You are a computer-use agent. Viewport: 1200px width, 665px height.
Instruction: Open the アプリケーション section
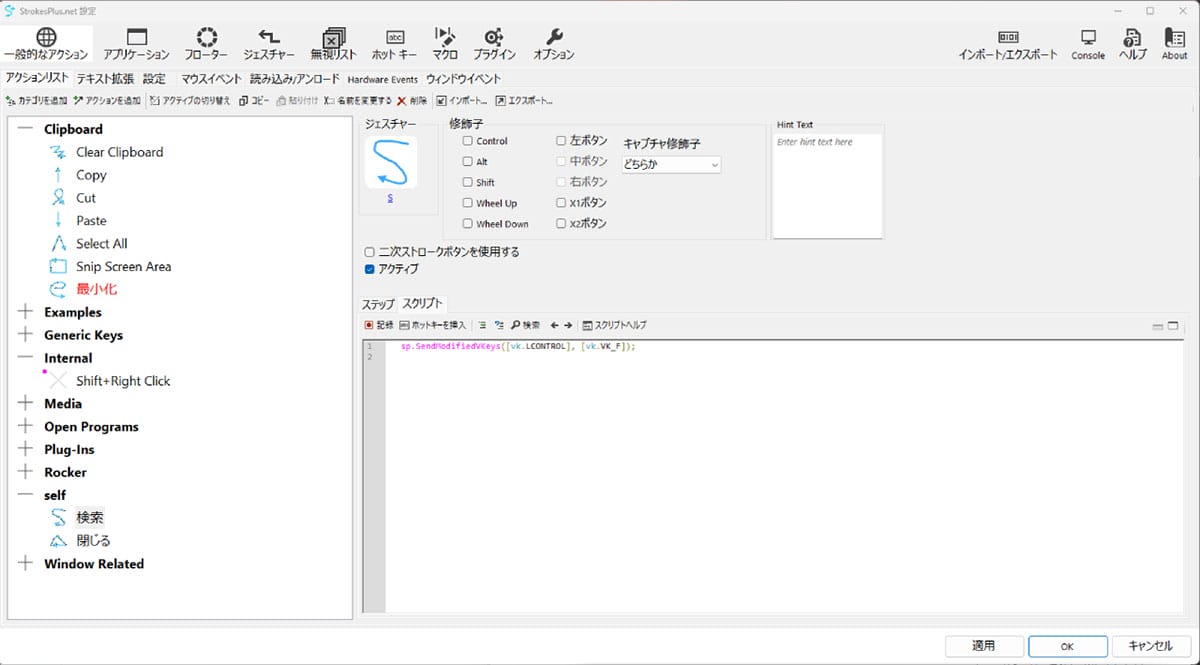point(136,44)
